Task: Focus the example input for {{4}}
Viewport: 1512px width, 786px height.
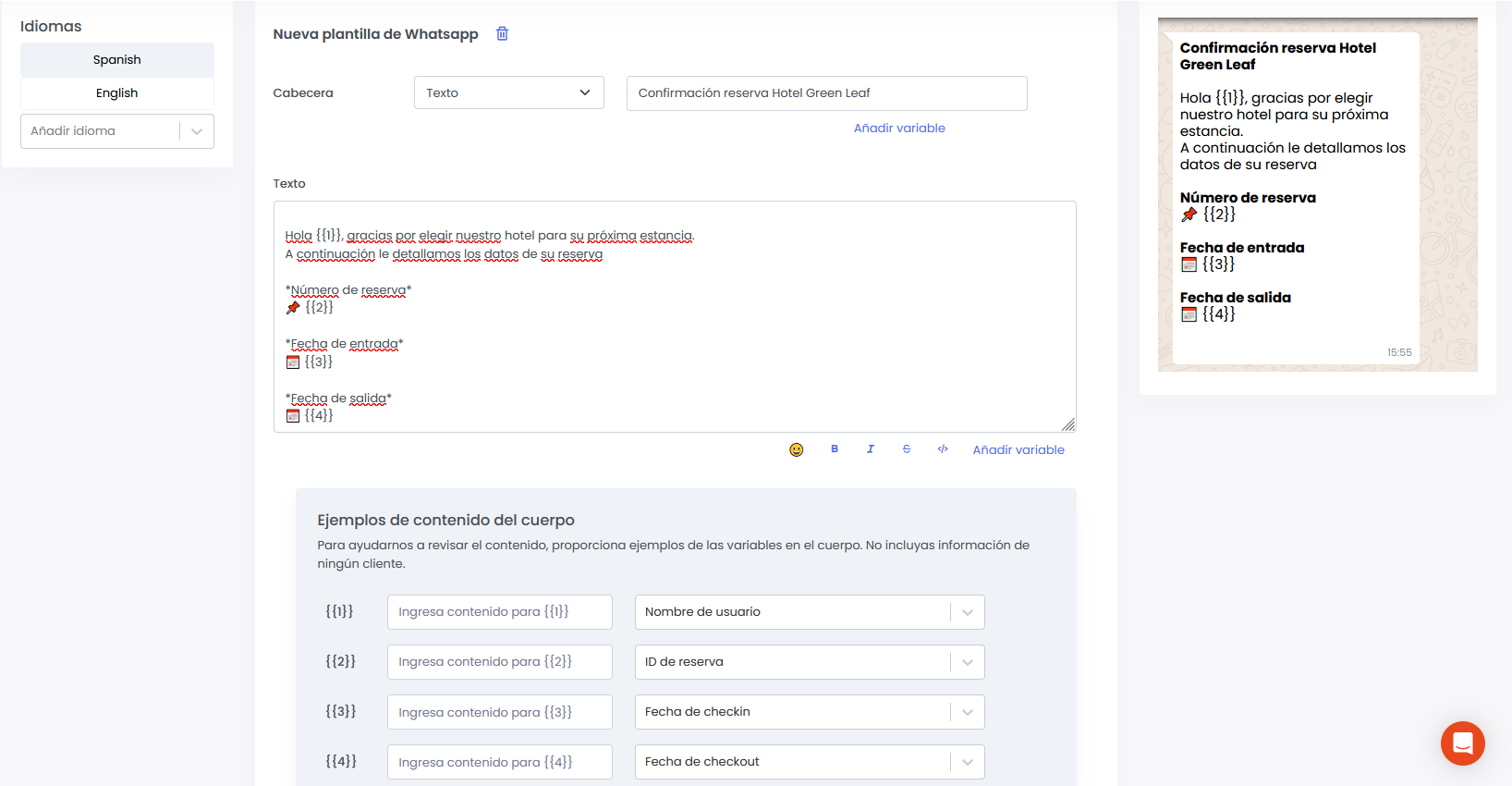Action: point(499,762)
